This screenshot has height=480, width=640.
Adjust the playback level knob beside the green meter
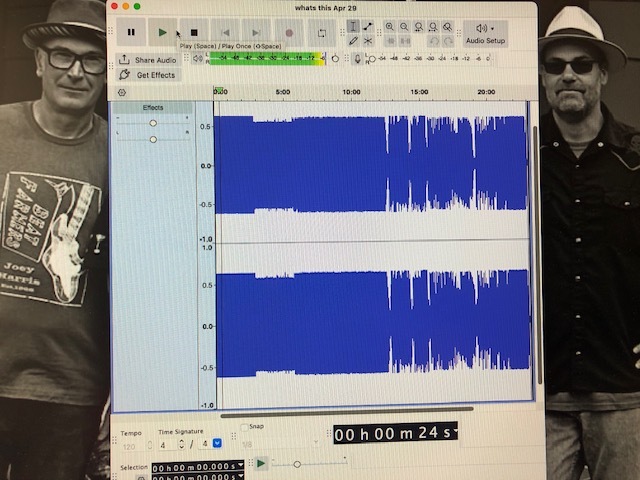pyautogui.click(x=335, y=59)
